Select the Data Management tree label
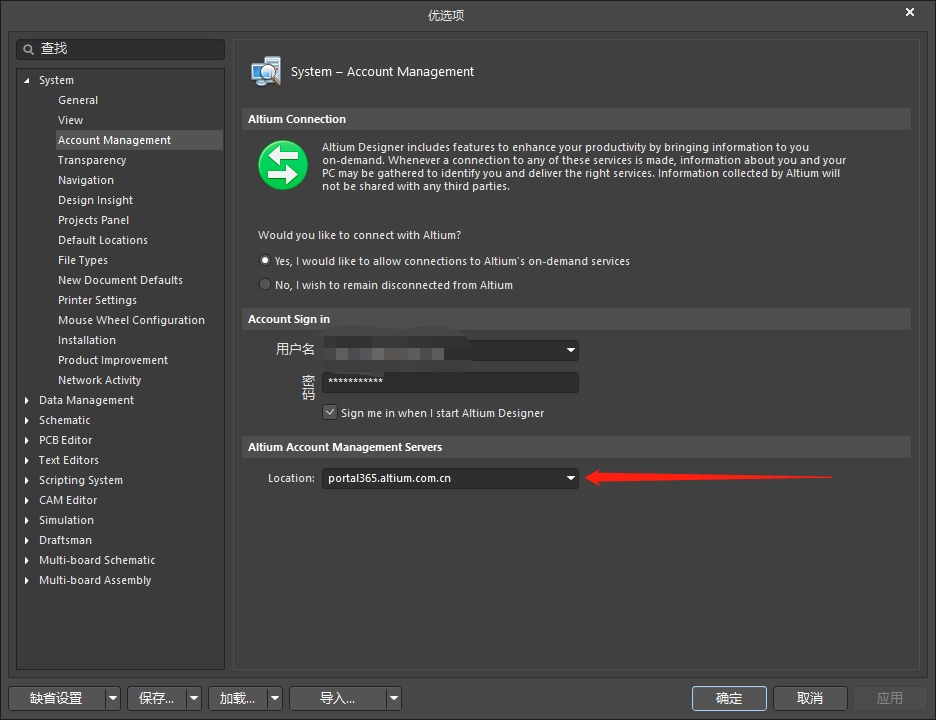Viewport: 936px width, 720px height. point(87,401)
